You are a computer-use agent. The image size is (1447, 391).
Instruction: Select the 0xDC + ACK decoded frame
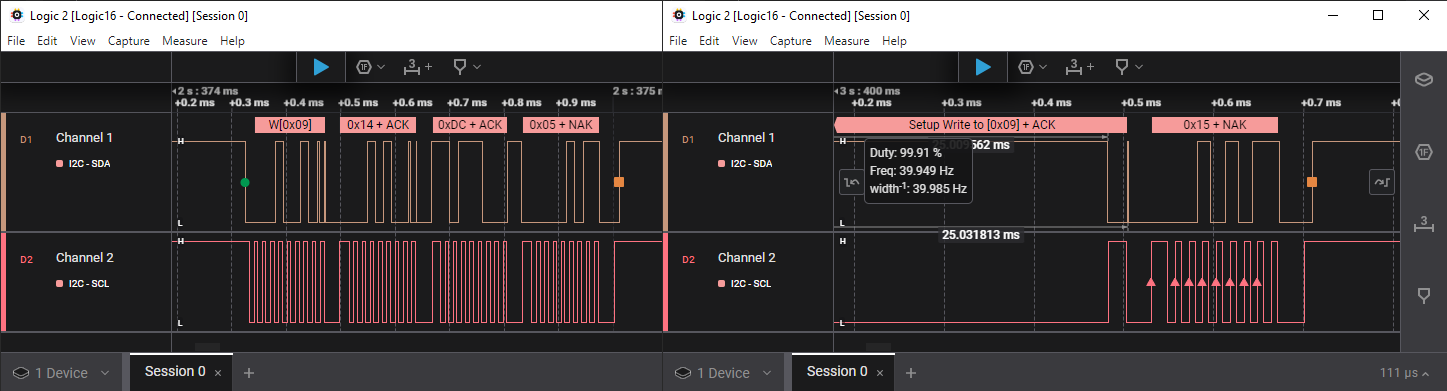[x=469, y=125]
